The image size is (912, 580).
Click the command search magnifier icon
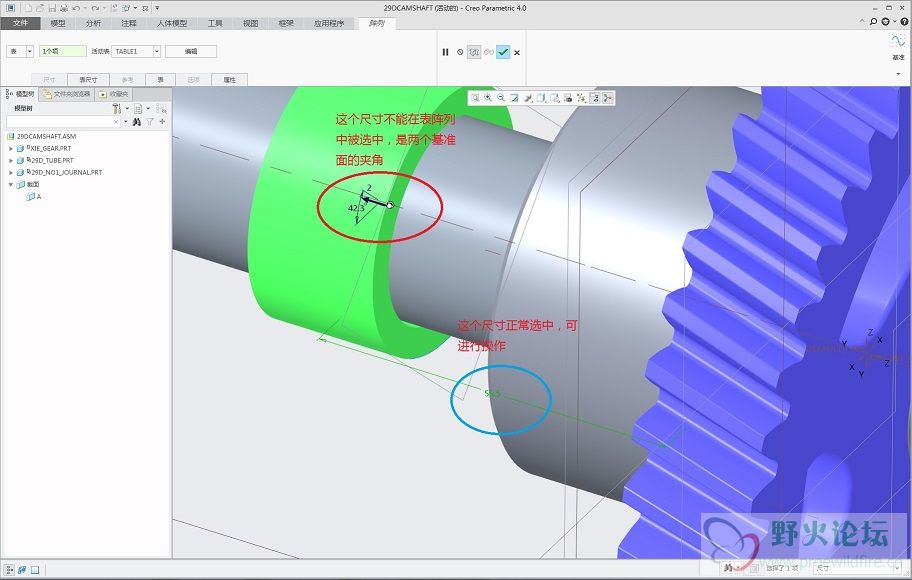873,22
